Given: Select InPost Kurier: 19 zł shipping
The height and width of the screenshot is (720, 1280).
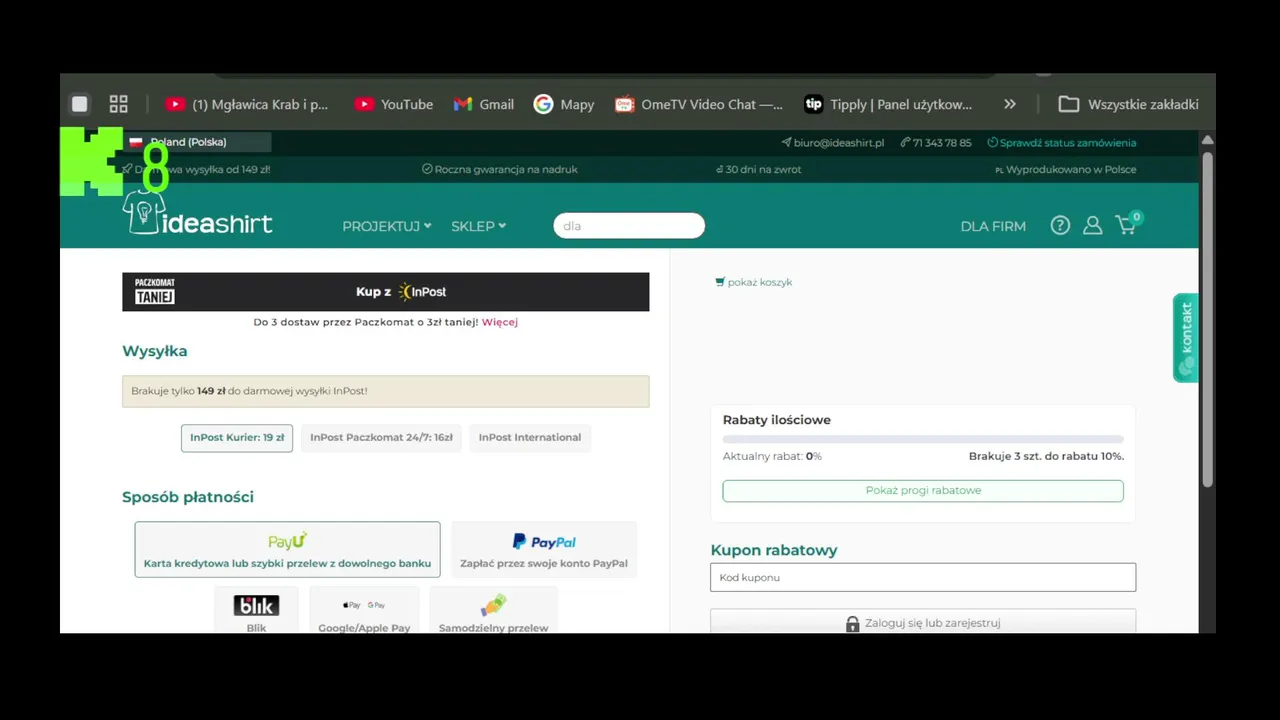Looking at the screenshot, I should 237,437.
